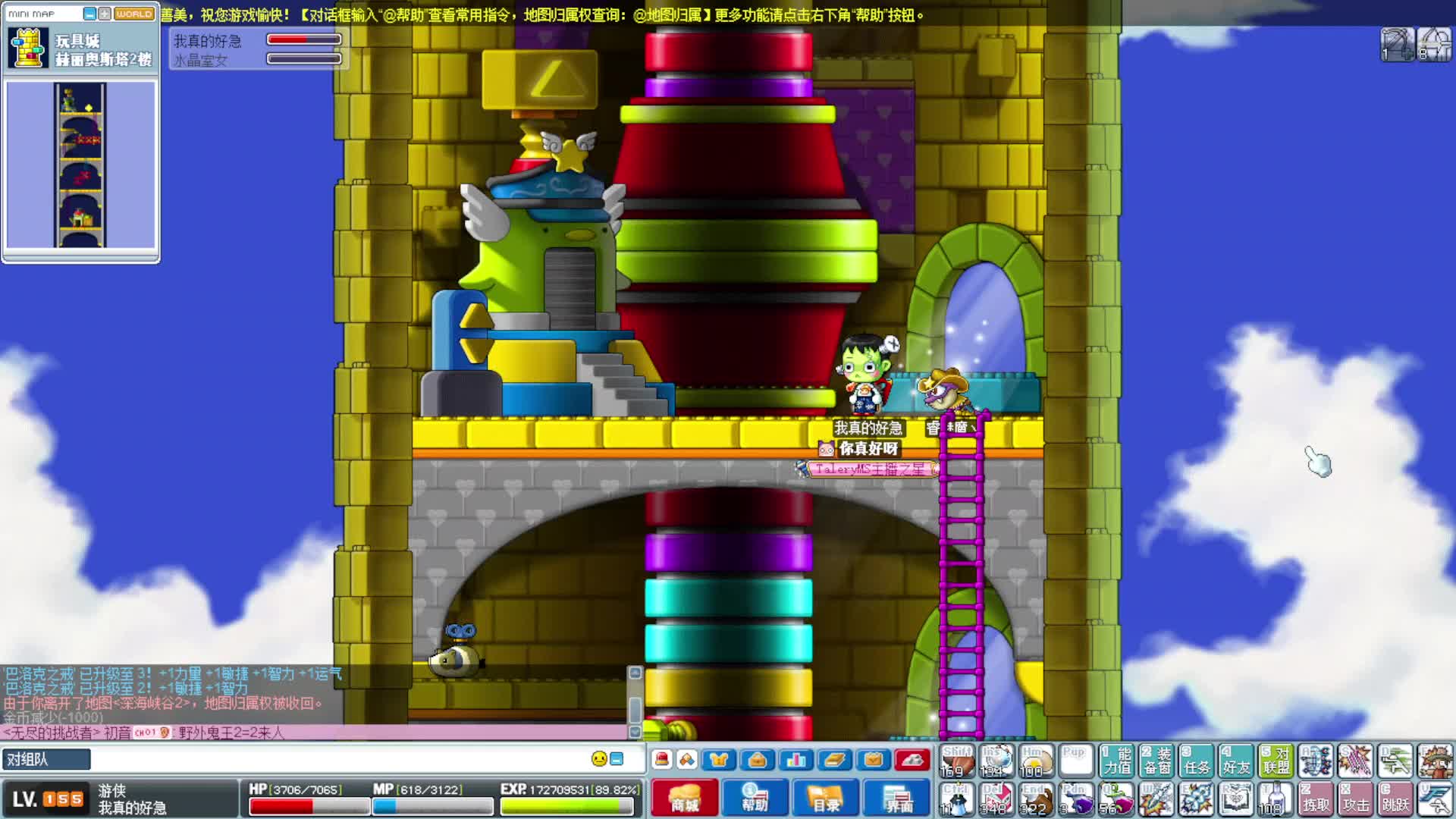Open the WORLD map button
The height and width of the screenshot is (819, 1456).
pyautogui.click(x=134, y=14)
